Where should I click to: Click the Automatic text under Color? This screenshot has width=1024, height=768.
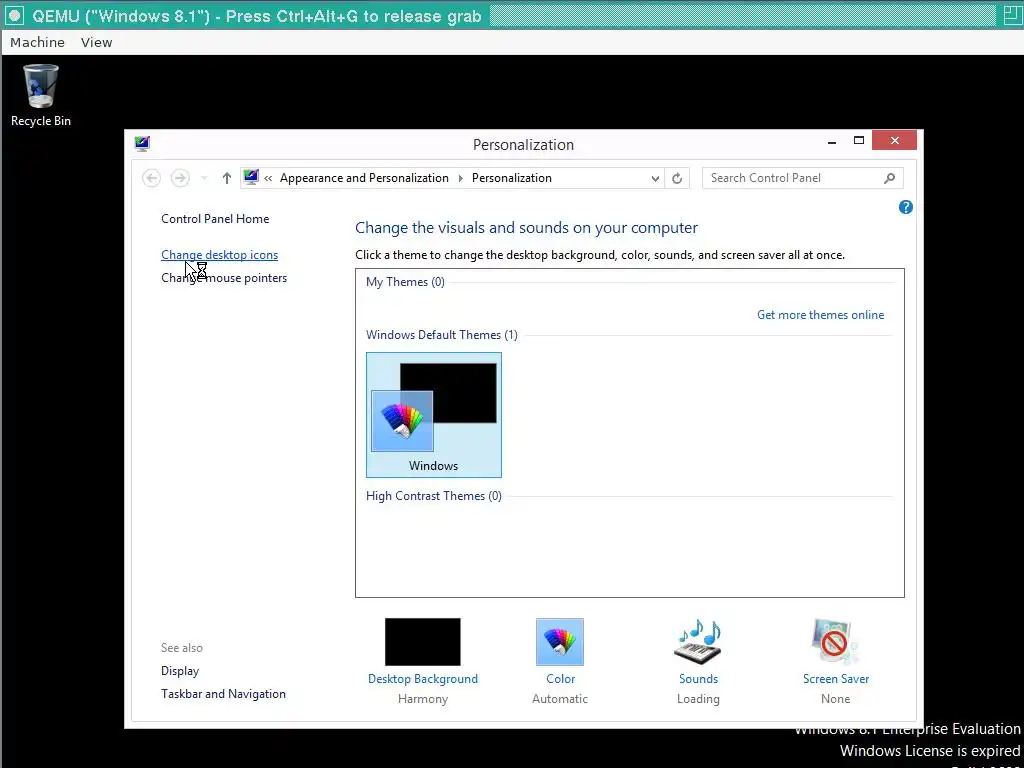(560, 699)
